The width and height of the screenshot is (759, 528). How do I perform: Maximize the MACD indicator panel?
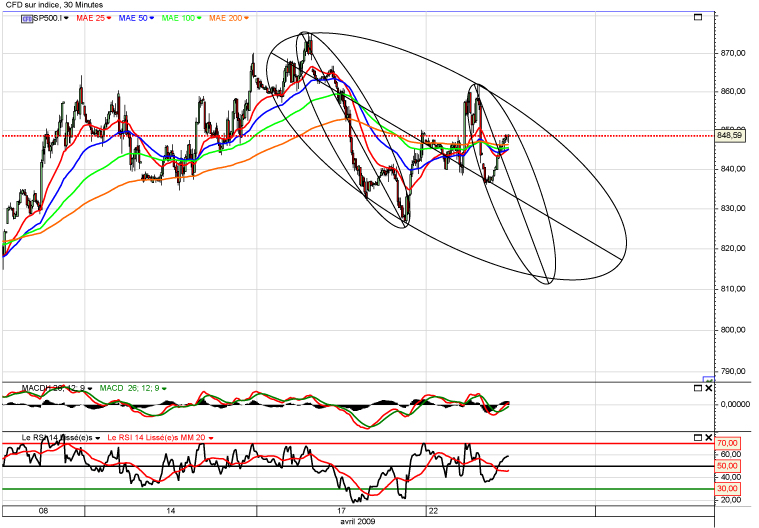[697, 387]
